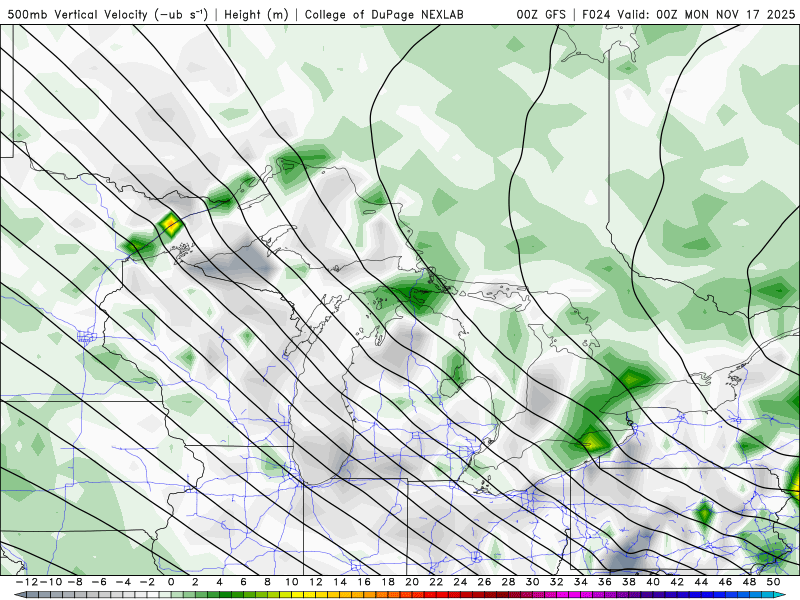
Task: Click the "30" label on the color scale
Action: coord(532,582)
